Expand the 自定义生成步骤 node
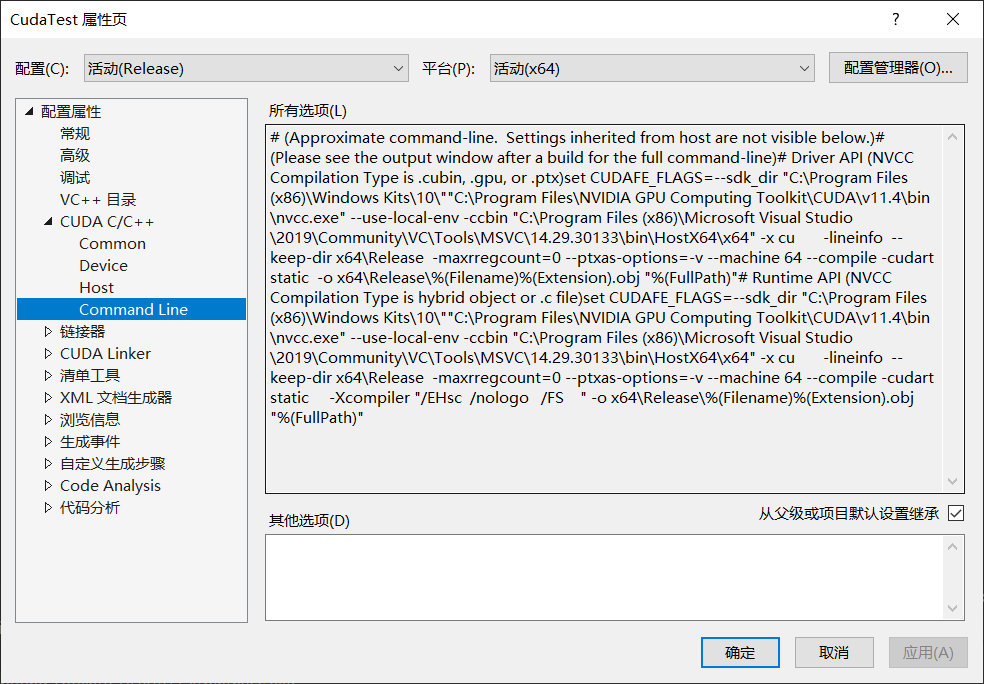This screenshot has width=984, height=684. point(48,463)
